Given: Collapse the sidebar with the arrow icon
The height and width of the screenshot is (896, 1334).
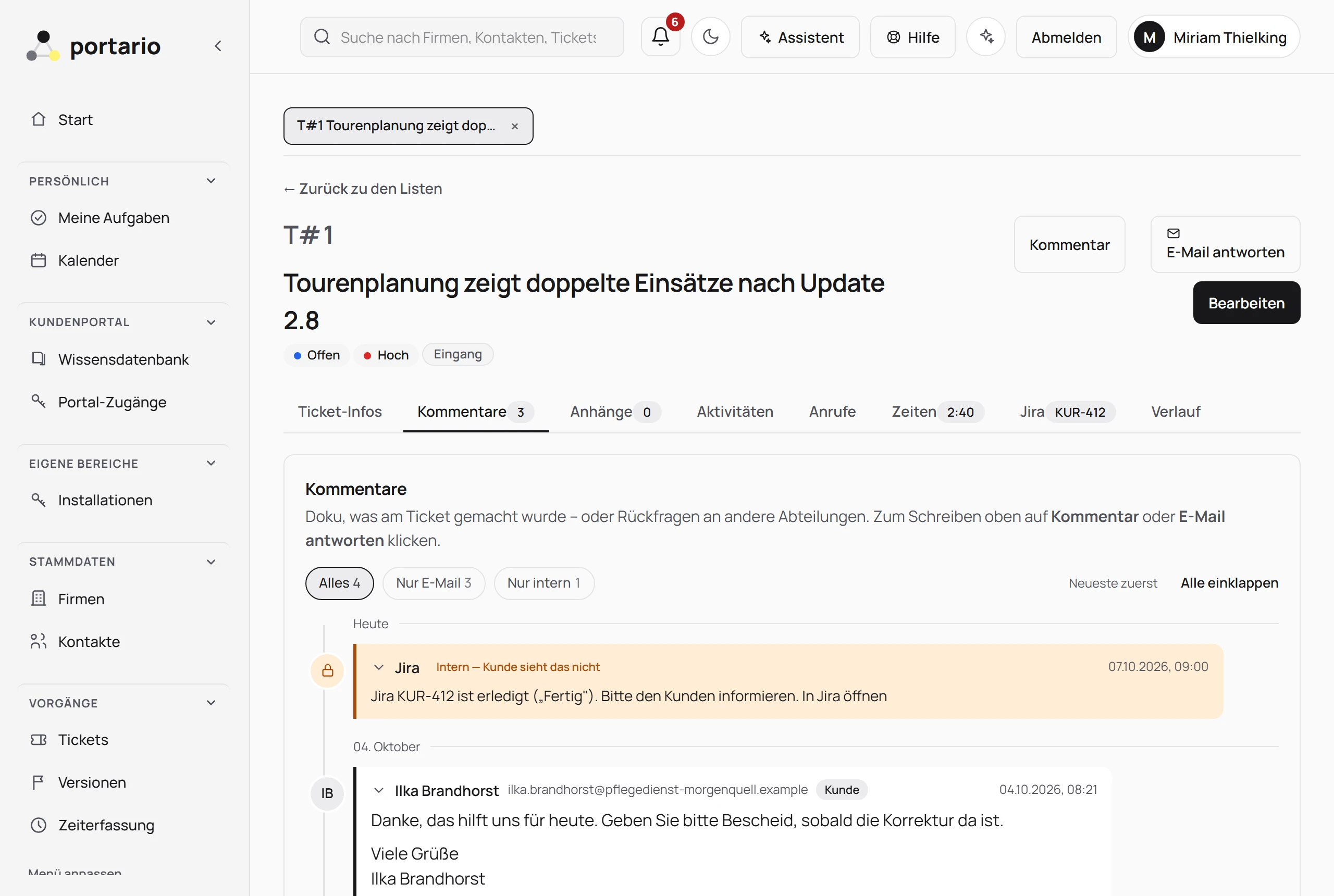Looking at the screenshot, I should tap(218, 46).
